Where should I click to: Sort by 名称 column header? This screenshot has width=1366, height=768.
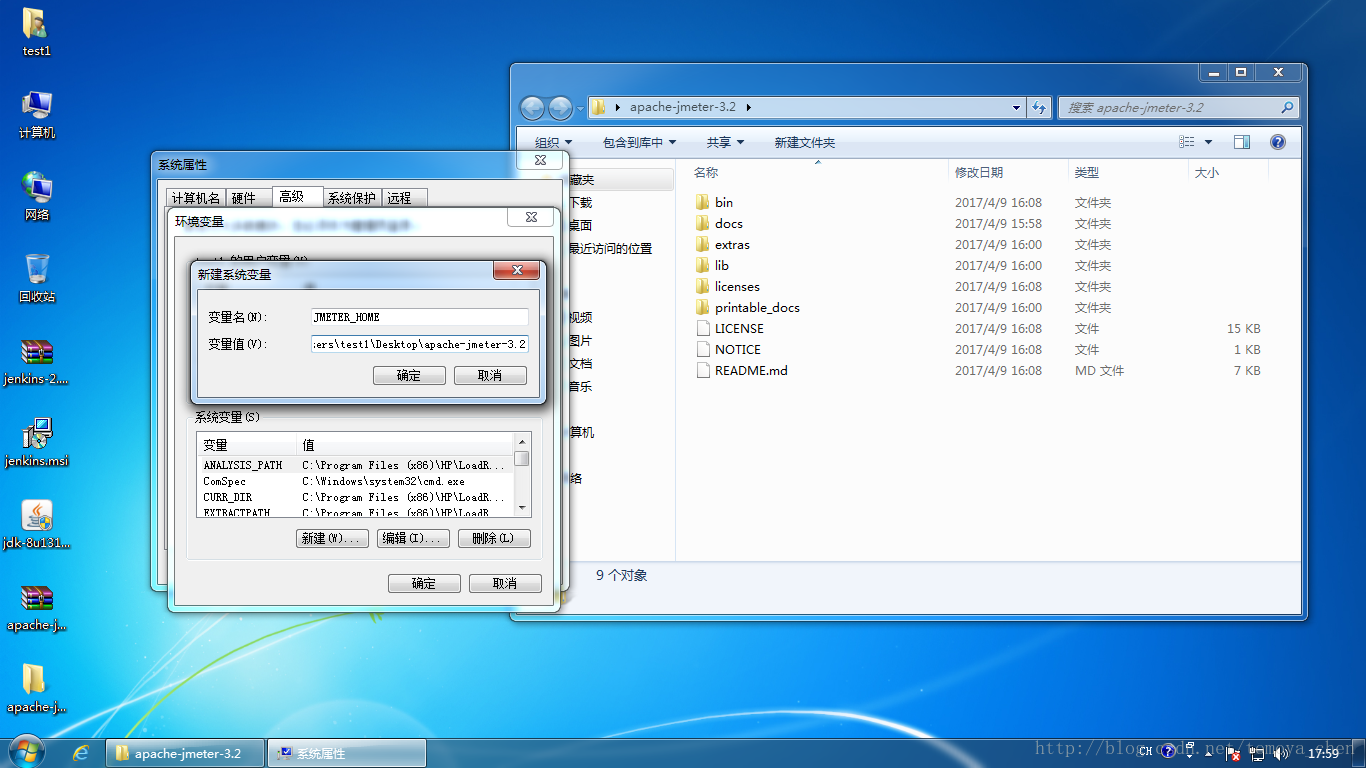818,172
